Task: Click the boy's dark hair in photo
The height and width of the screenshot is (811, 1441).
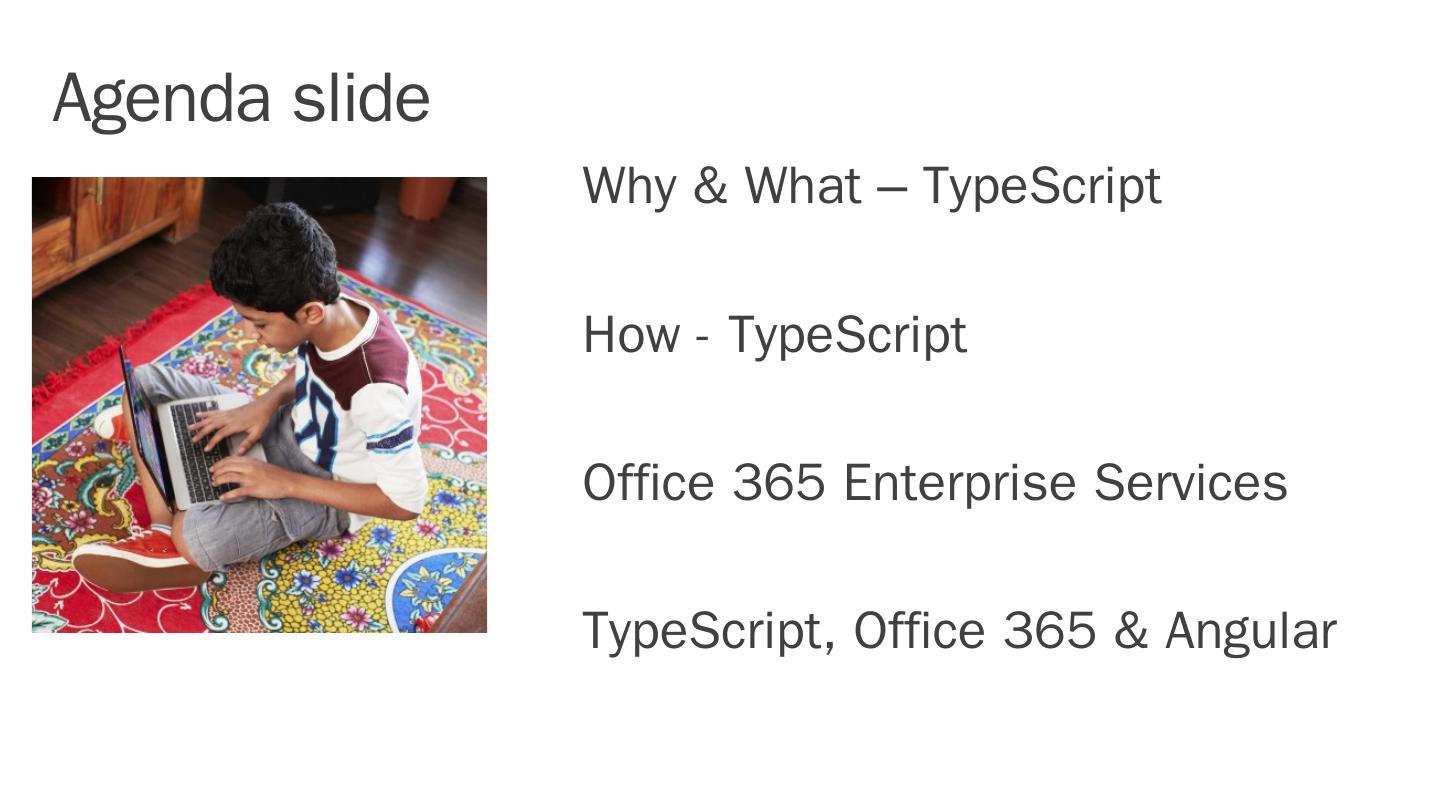Action: click(273, 255)
